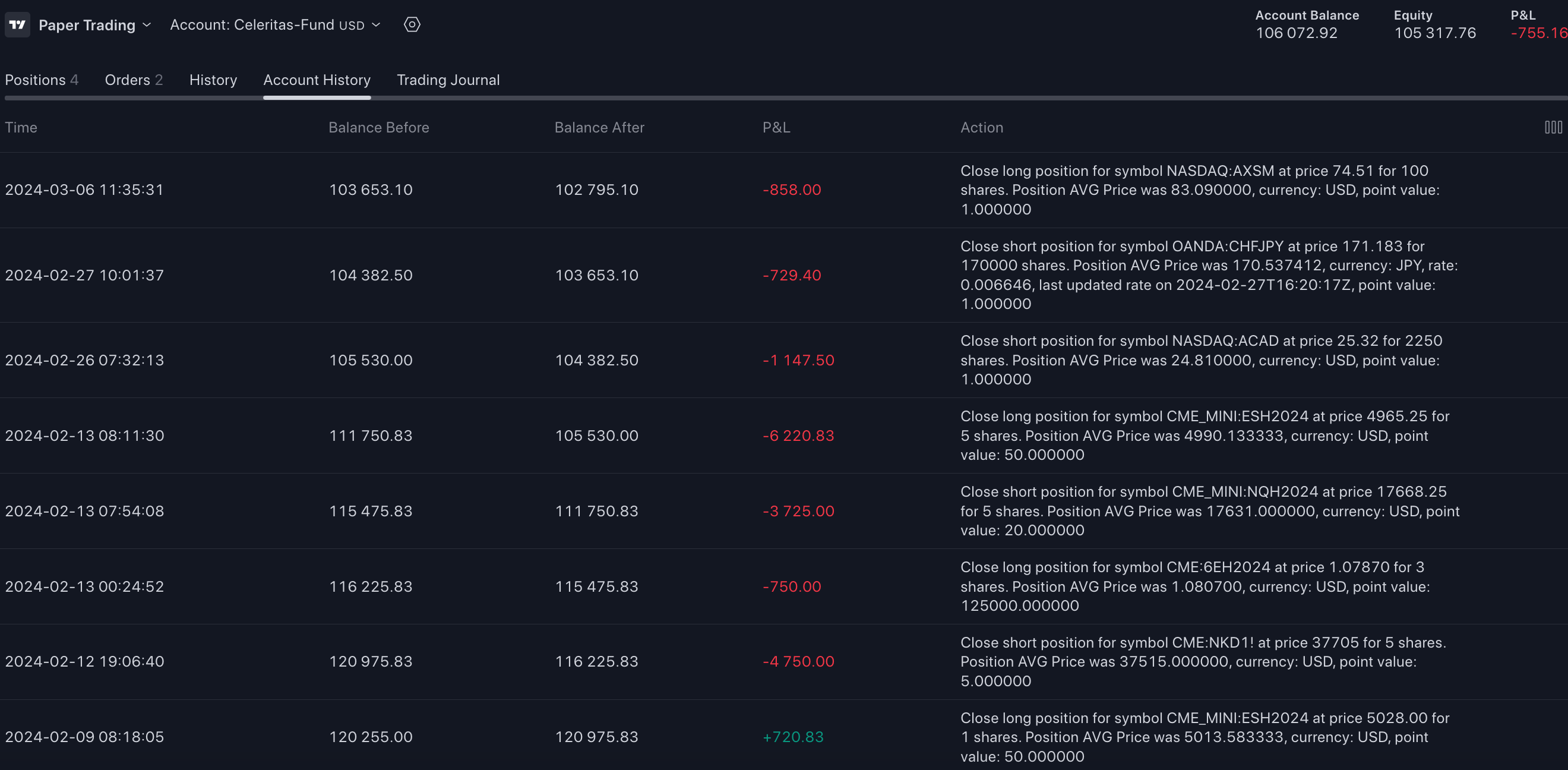Click the -6 220.83 P&L entry
The height and width of the screenshot is (770, 1568).
(798, 436)
